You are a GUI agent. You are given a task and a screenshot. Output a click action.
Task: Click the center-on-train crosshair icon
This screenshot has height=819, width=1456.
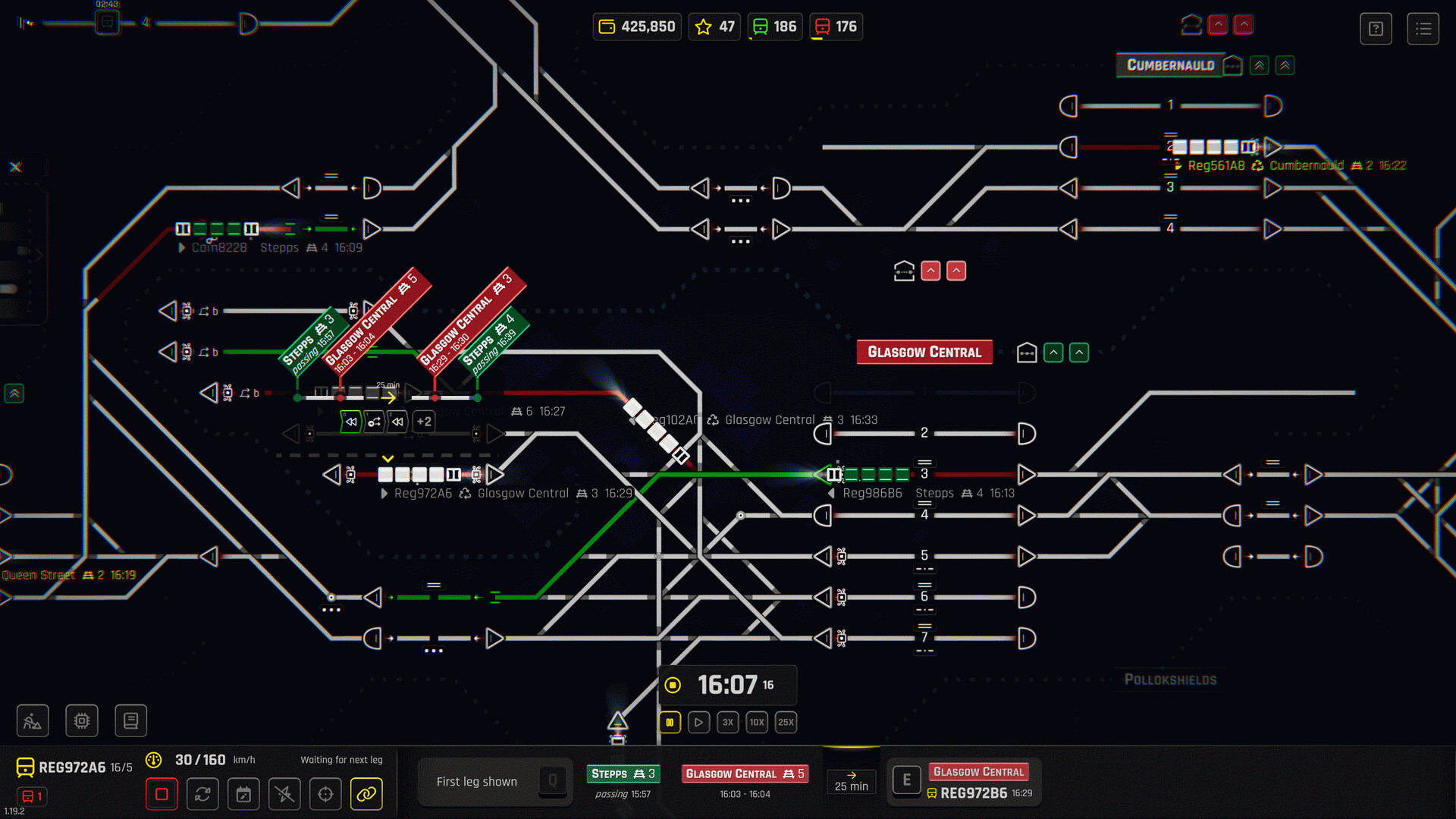pos(325,794)
